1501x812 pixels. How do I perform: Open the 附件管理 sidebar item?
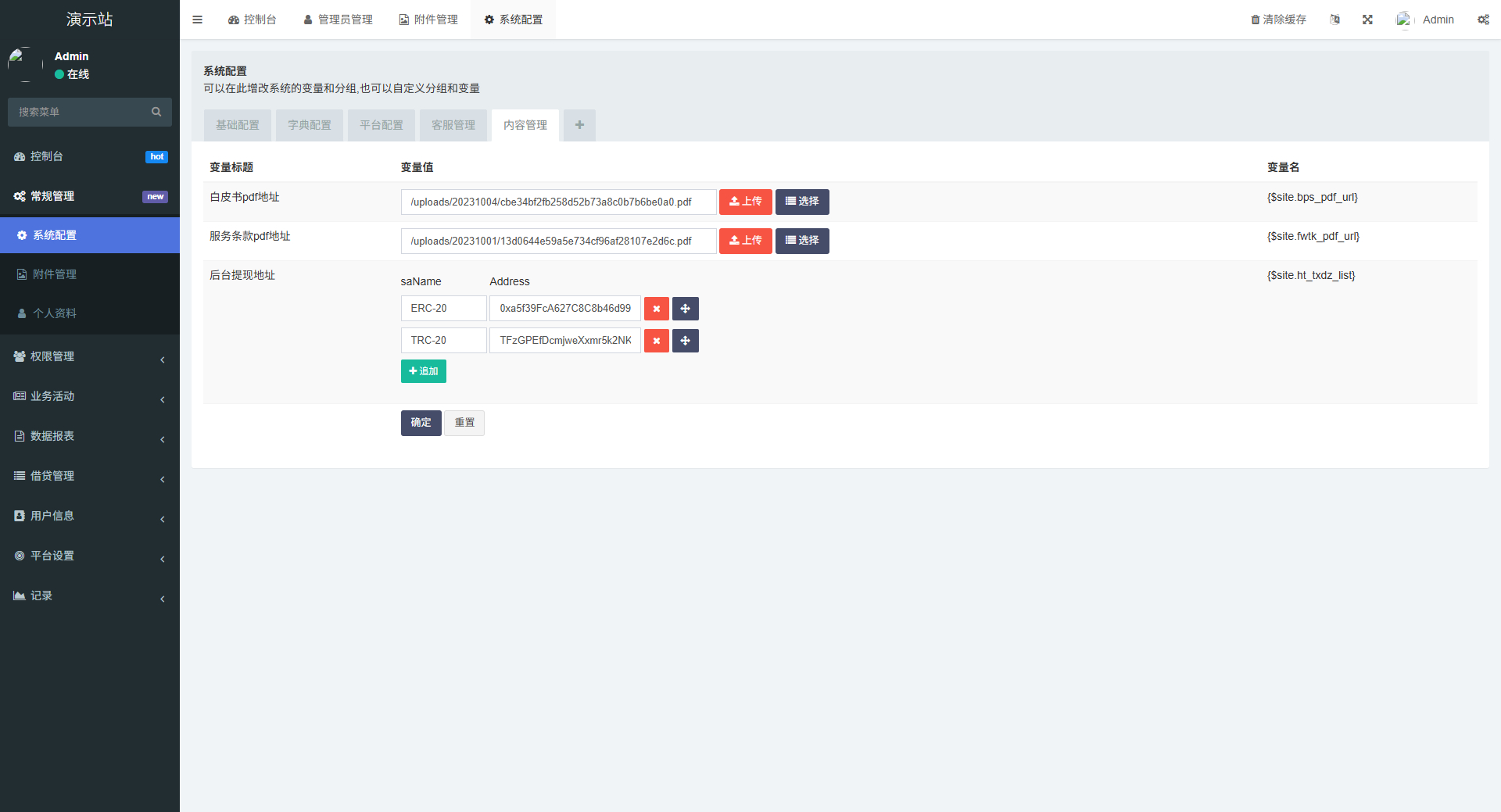(x=54, y=274)
